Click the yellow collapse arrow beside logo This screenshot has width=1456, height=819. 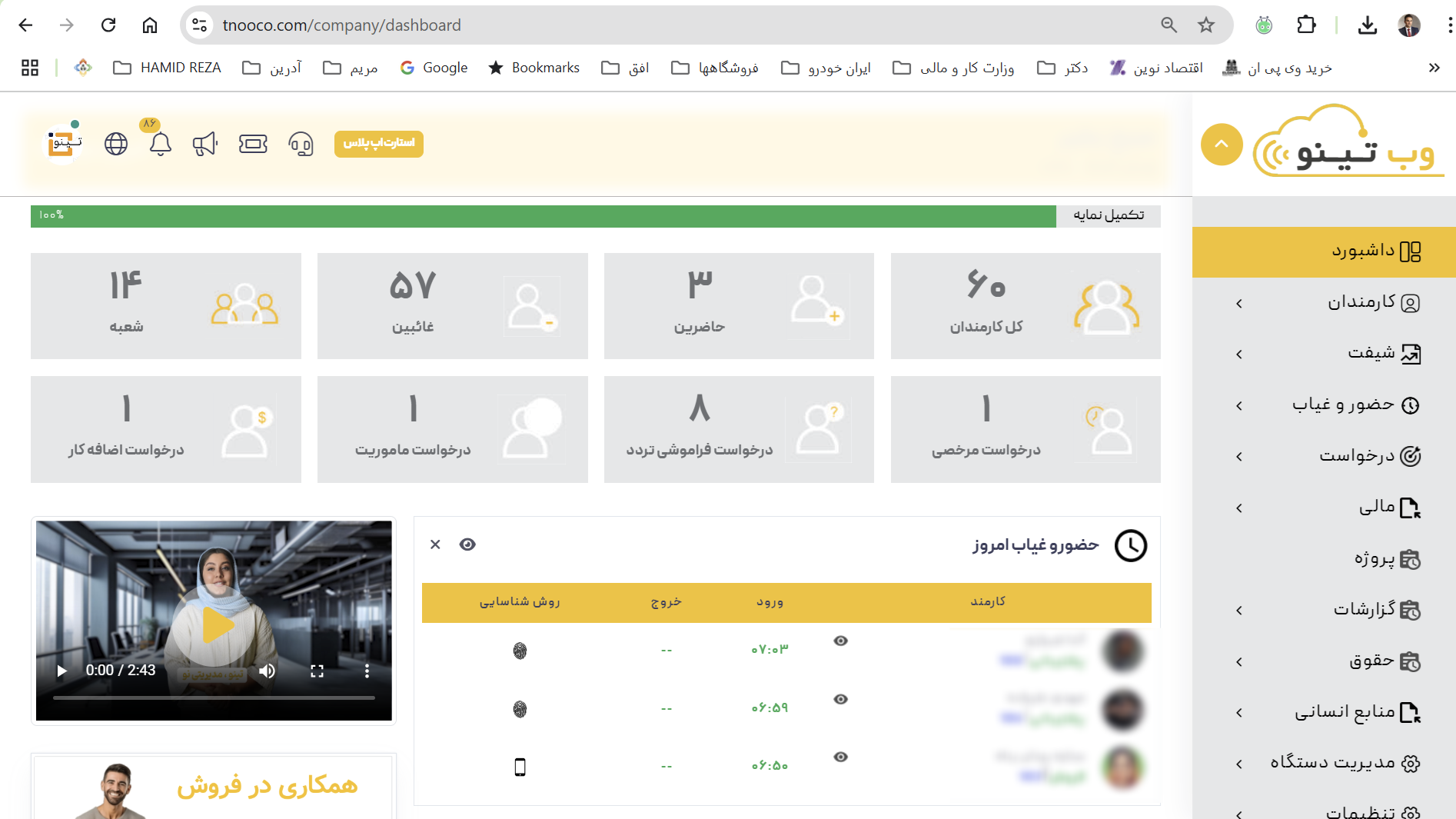(1222, 145)
